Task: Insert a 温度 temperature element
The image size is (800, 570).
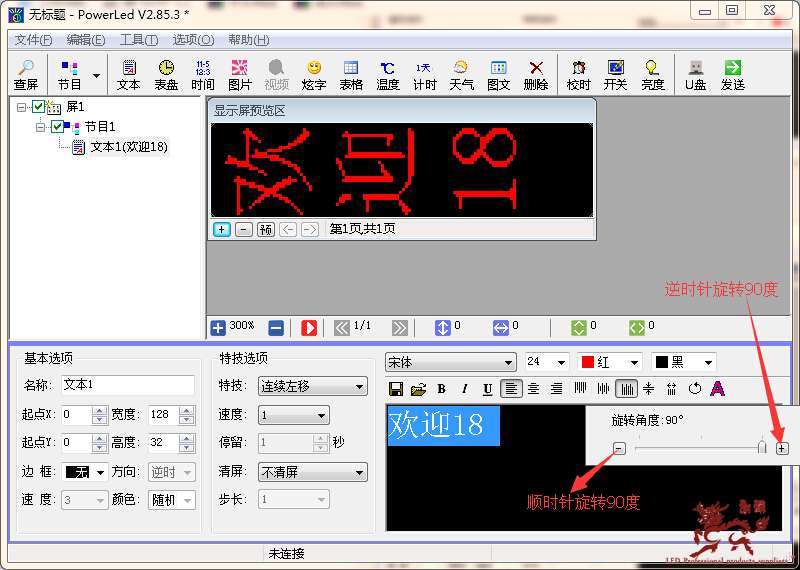Action: tap(388, 74)
